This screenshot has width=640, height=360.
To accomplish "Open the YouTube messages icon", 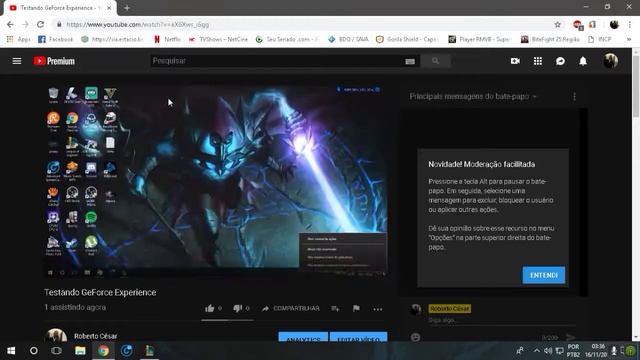I will pyautogui.click(x=560, y=61).
